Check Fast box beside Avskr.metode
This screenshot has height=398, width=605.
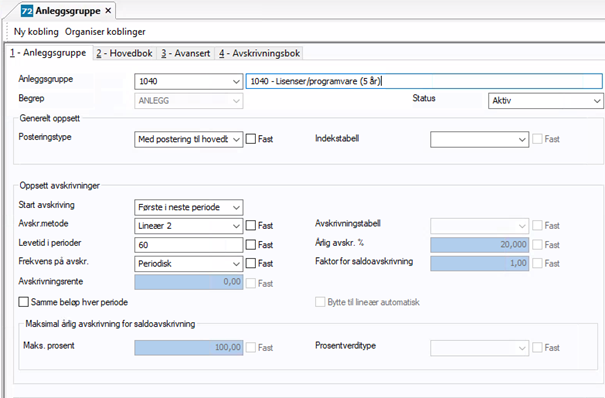point(251,225)
